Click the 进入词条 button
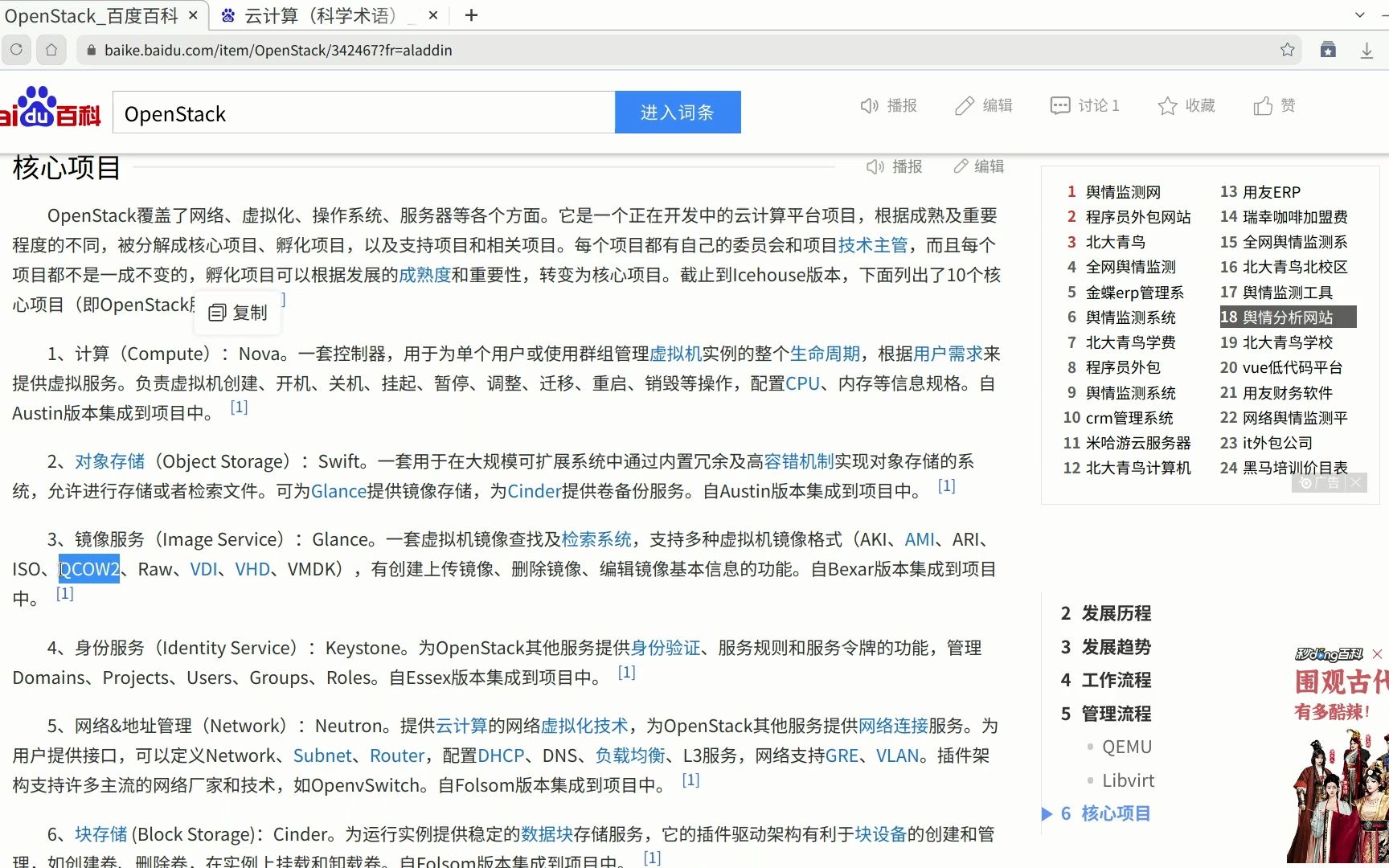1389x868 pixels. [x=678, y=113]
